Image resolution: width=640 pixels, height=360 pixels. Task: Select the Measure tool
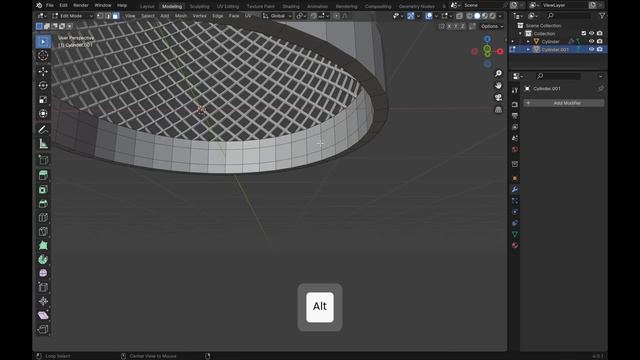click(43, 144)
